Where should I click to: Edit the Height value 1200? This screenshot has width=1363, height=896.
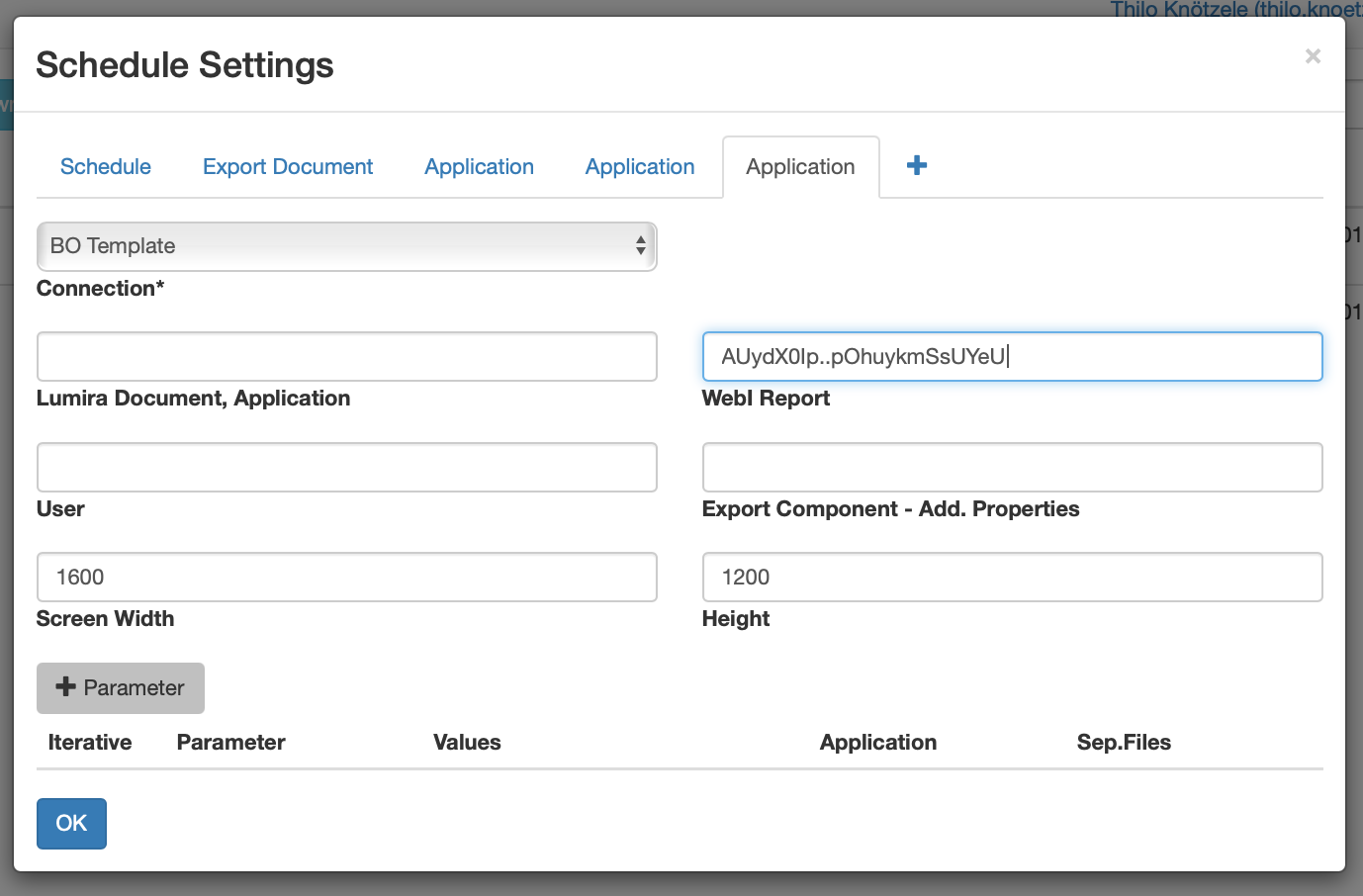tap(1012, 578)
